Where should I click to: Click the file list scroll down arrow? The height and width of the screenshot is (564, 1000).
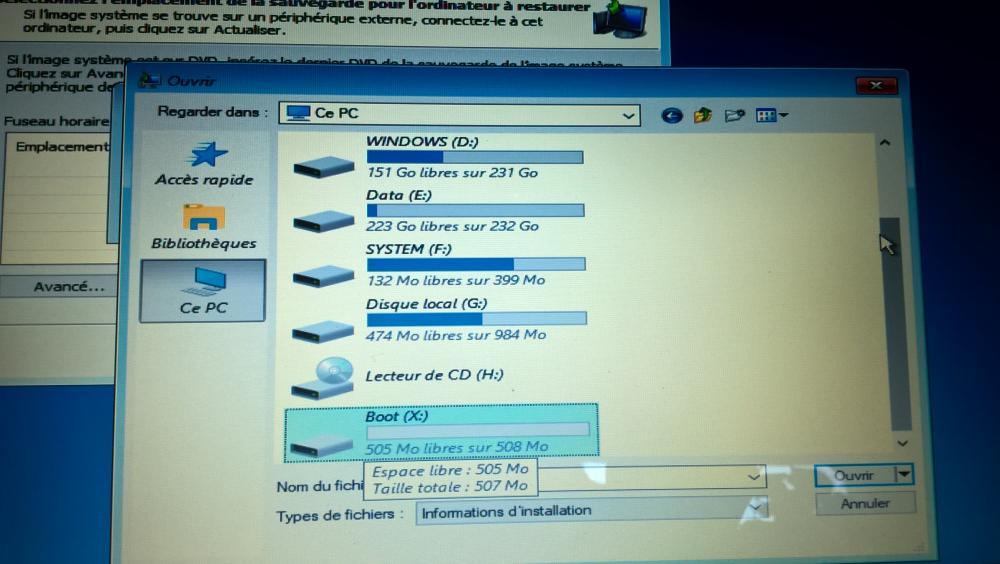902,443
